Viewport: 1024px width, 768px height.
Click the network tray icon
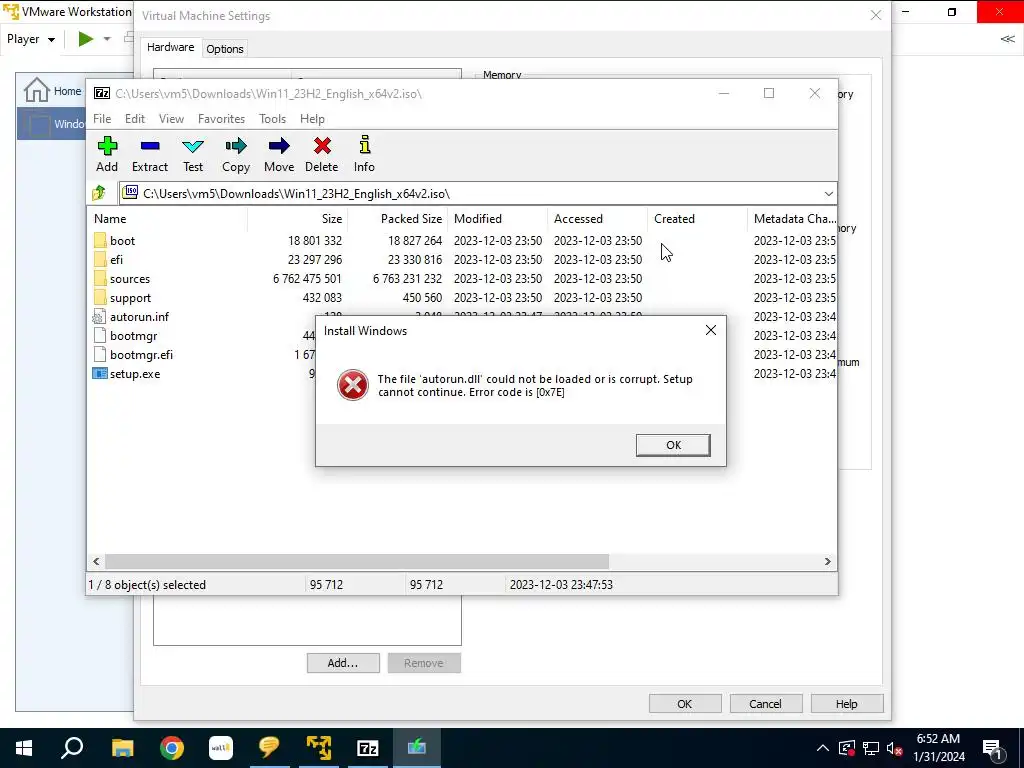pos(871,748)
